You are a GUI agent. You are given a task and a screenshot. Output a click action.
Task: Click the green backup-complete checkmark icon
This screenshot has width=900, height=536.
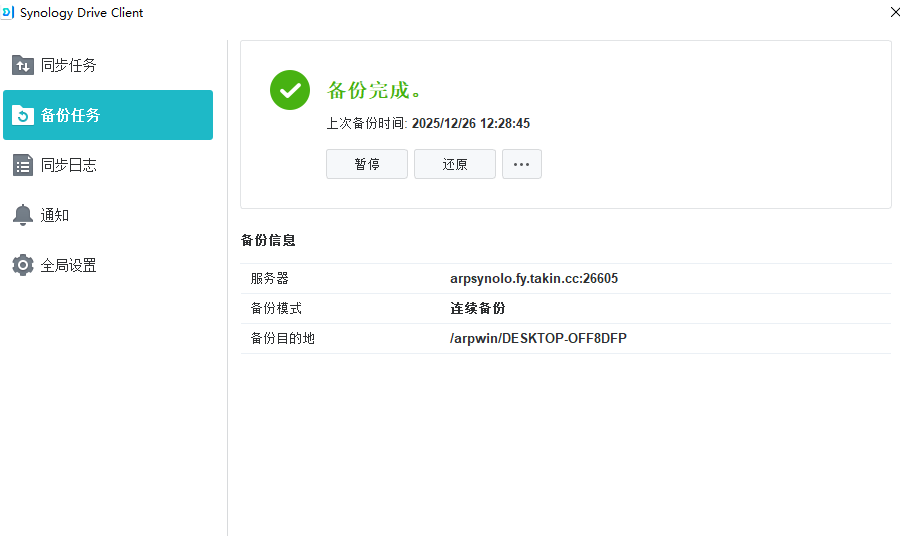tap(290, 90)
